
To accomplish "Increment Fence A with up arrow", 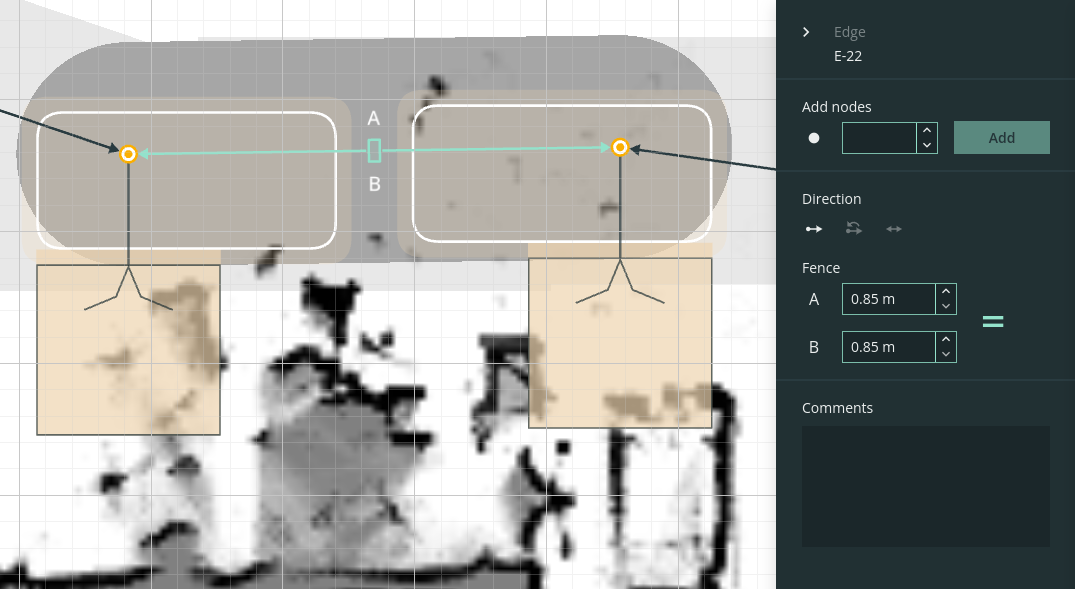I will point(946,291).
